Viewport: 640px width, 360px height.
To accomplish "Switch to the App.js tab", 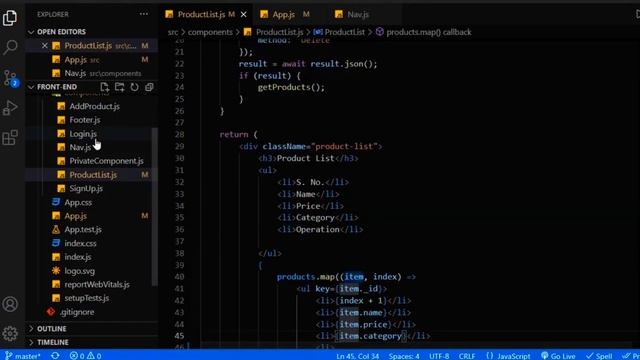I will pyautogui.click(x=284, y=15).
